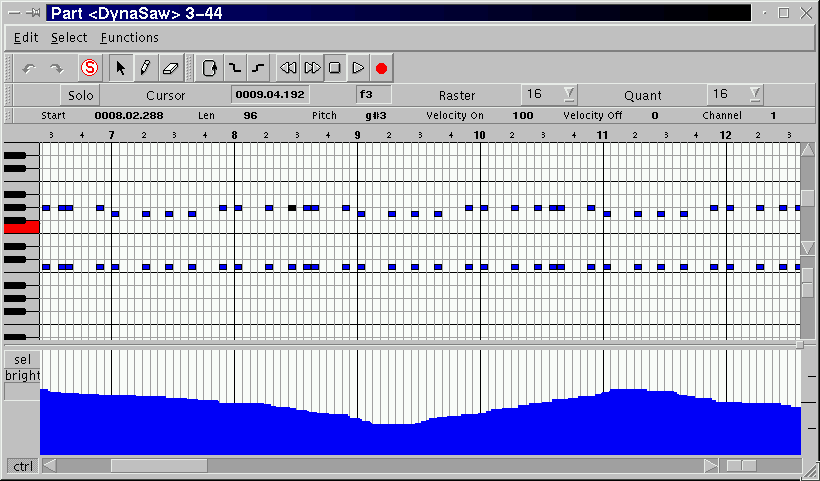Click the highlighted red piano key
Image resolution: width=820 pixels, height=481 pixels.
point(21,227)
